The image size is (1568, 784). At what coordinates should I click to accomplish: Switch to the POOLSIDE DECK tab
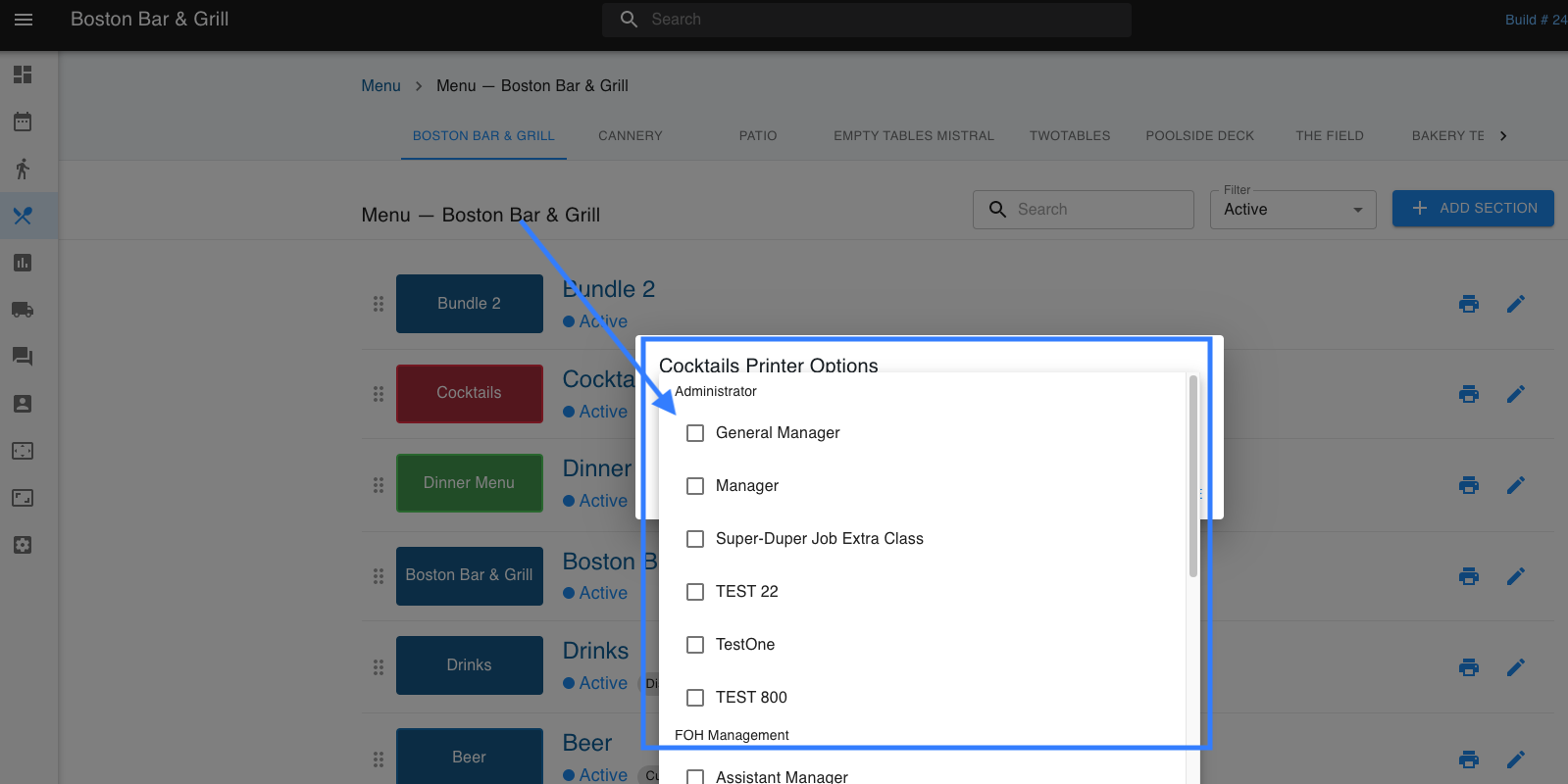coord(1199,136)
